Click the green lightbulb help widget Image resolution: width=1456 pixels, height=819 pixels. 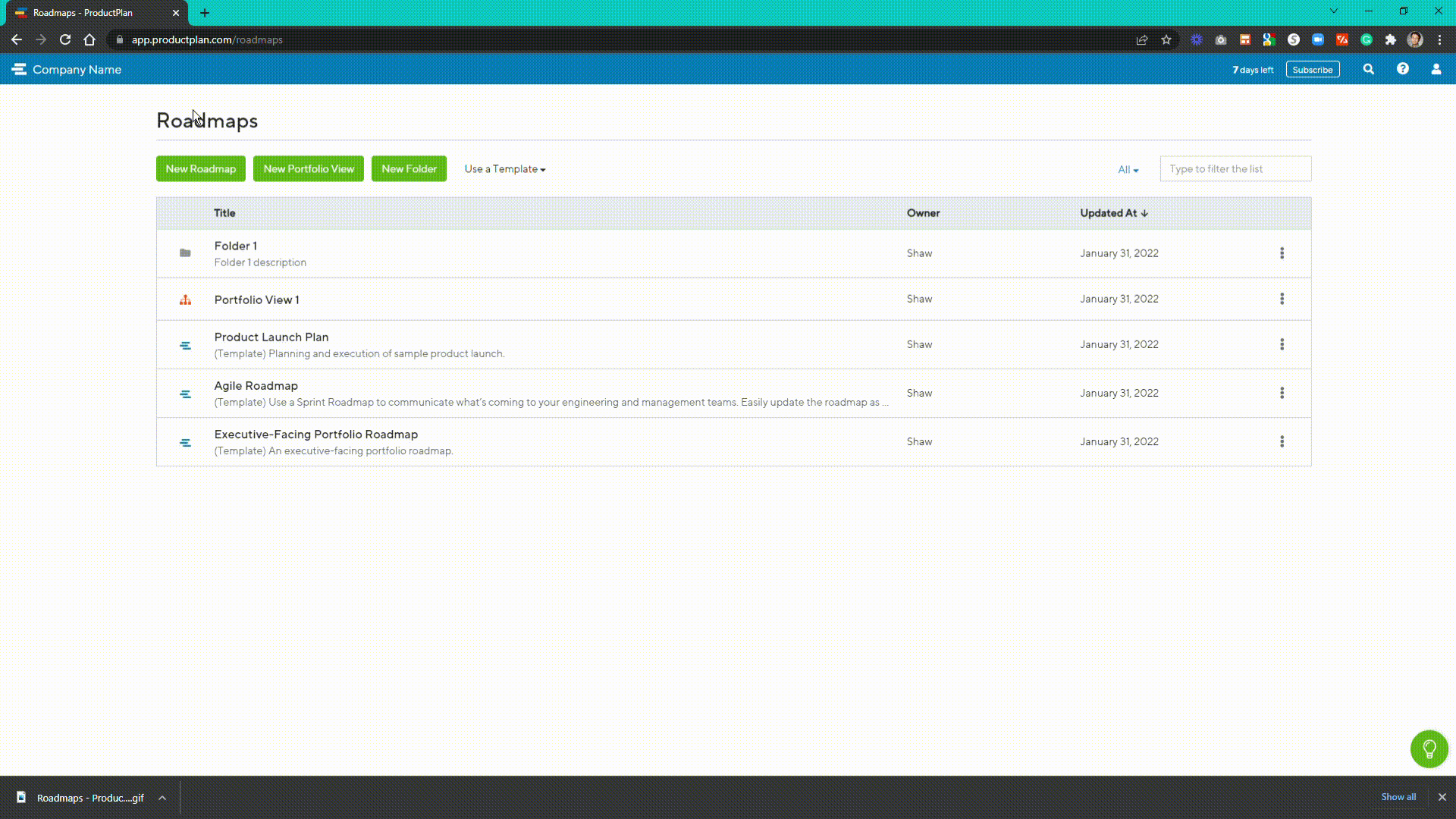(1429, 749)
